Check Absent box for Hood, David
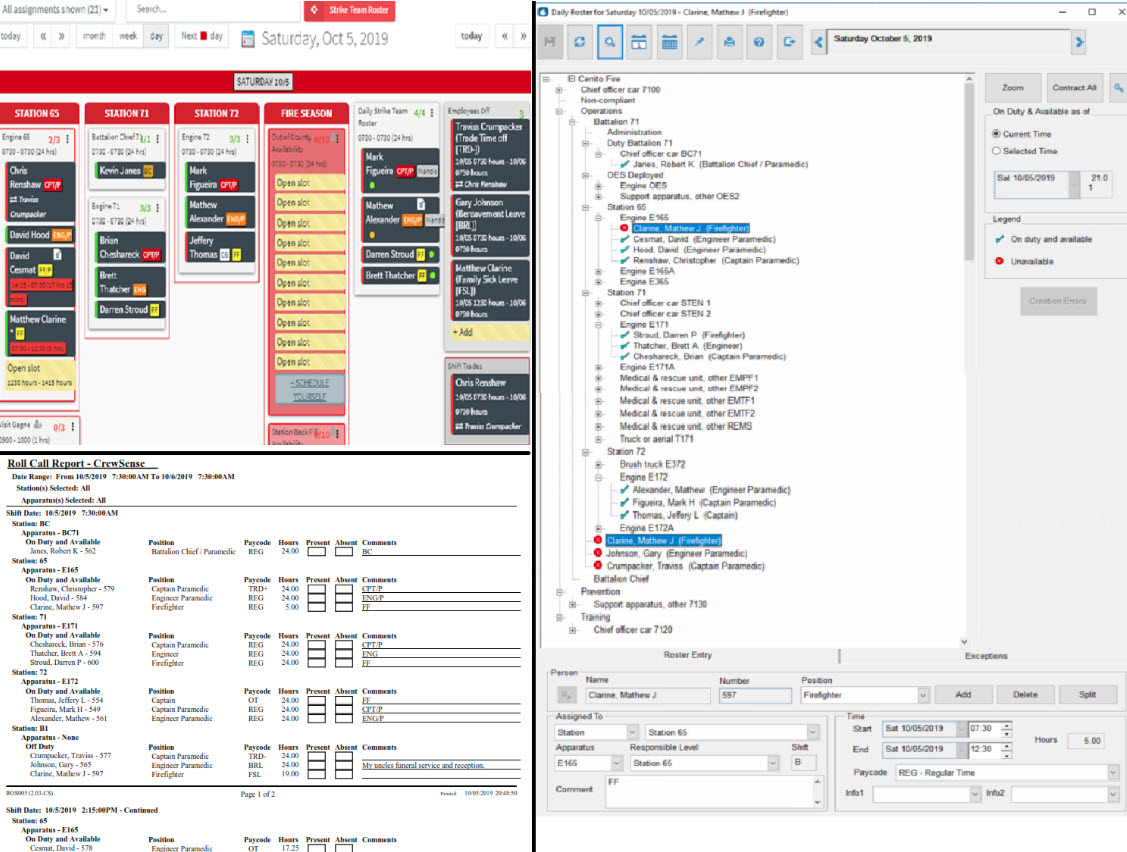The height and width of the screenshot is (852, 1127). pyautogui.click(x=344, y=598)
